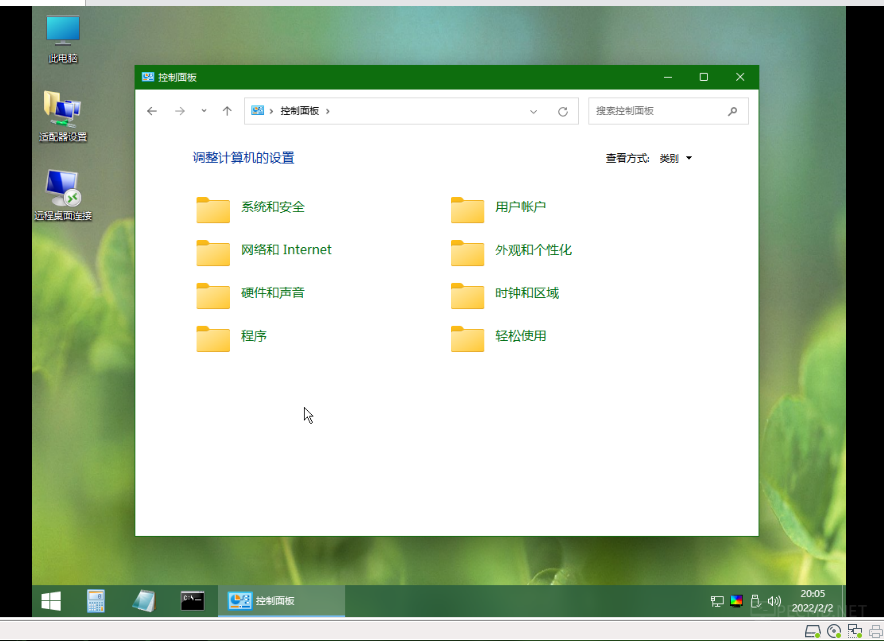The image size is (884, 641).
Task: Go back with the left arrow
Action: (x=152, y=111)
